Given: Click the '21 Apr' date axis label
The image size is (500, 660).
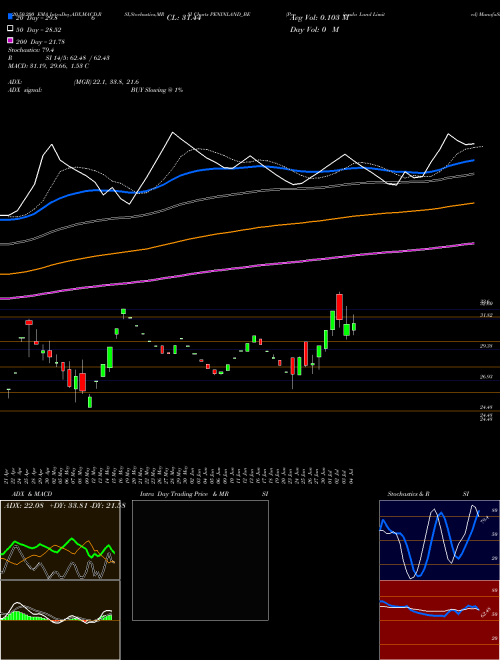Looking at the screenshot, I should (8, 476).
